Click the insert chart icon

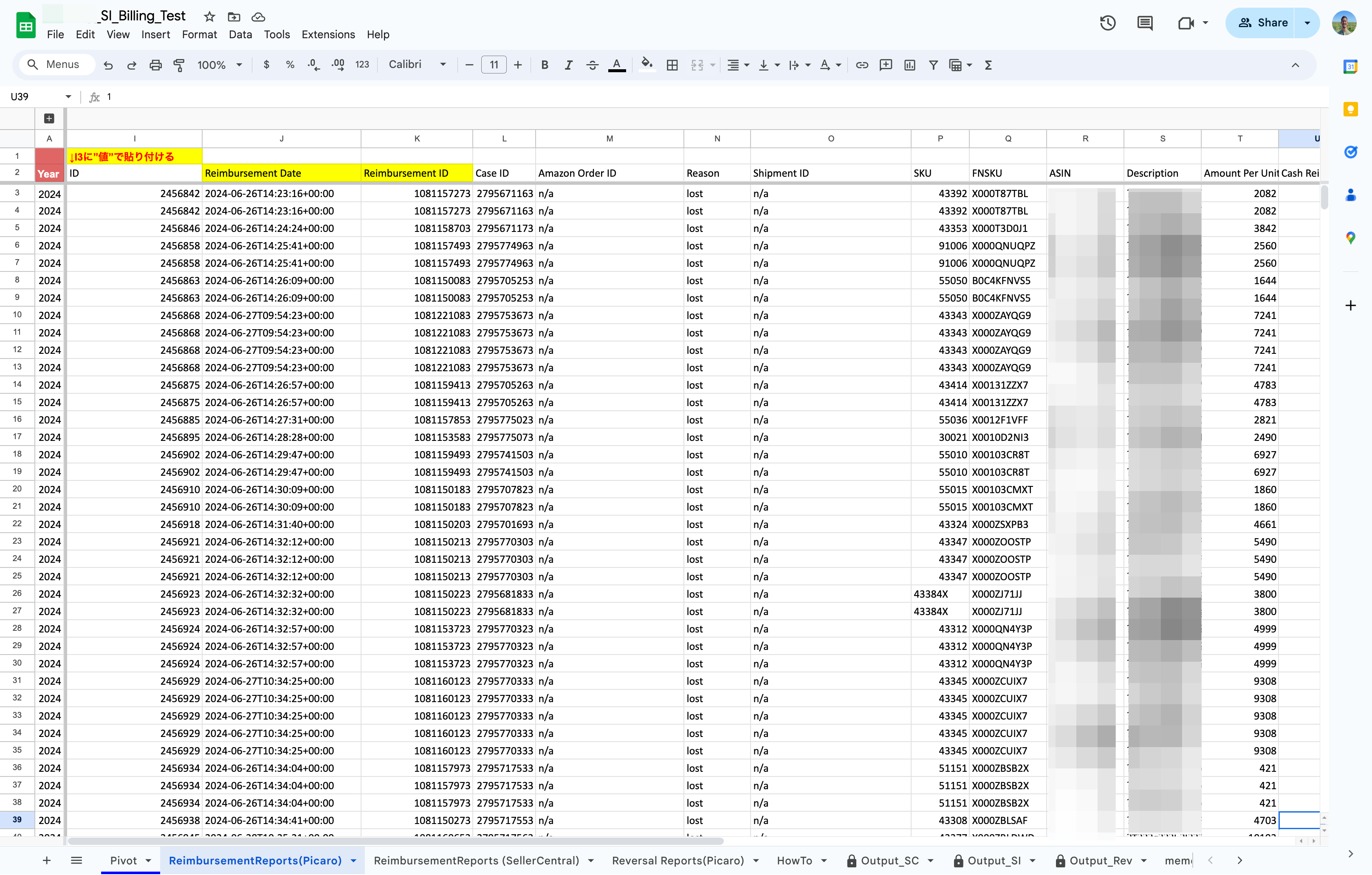coord(910,65)
